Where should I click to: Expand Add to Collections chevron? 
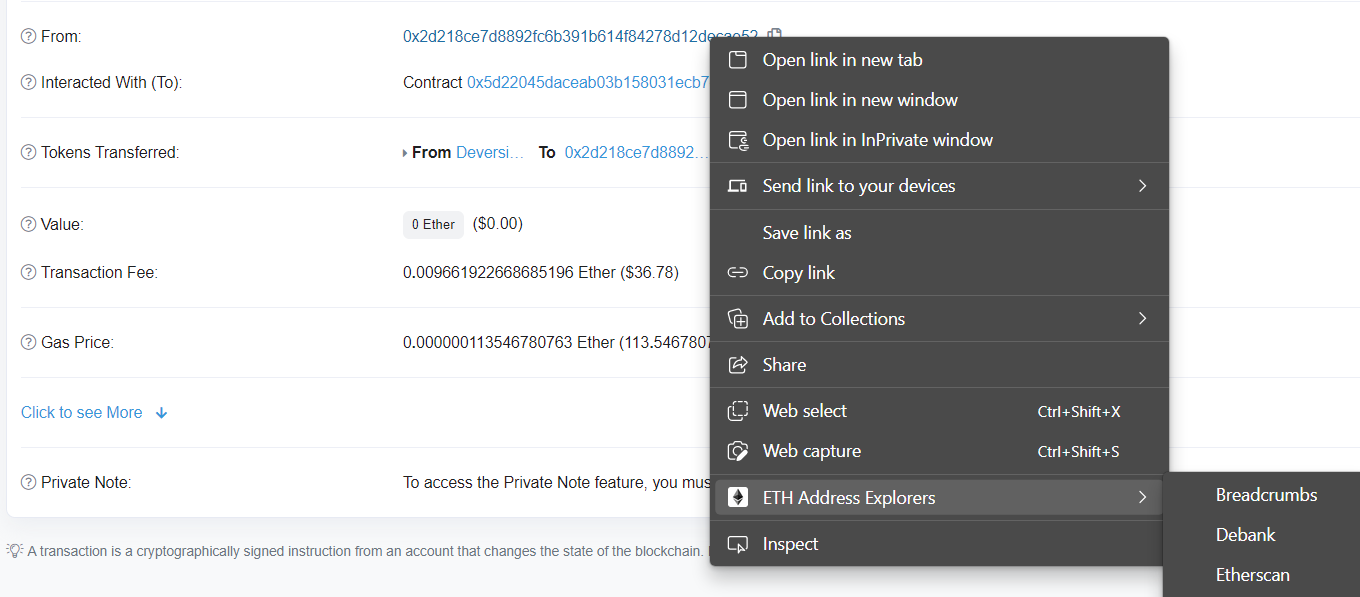[1142, 319]
